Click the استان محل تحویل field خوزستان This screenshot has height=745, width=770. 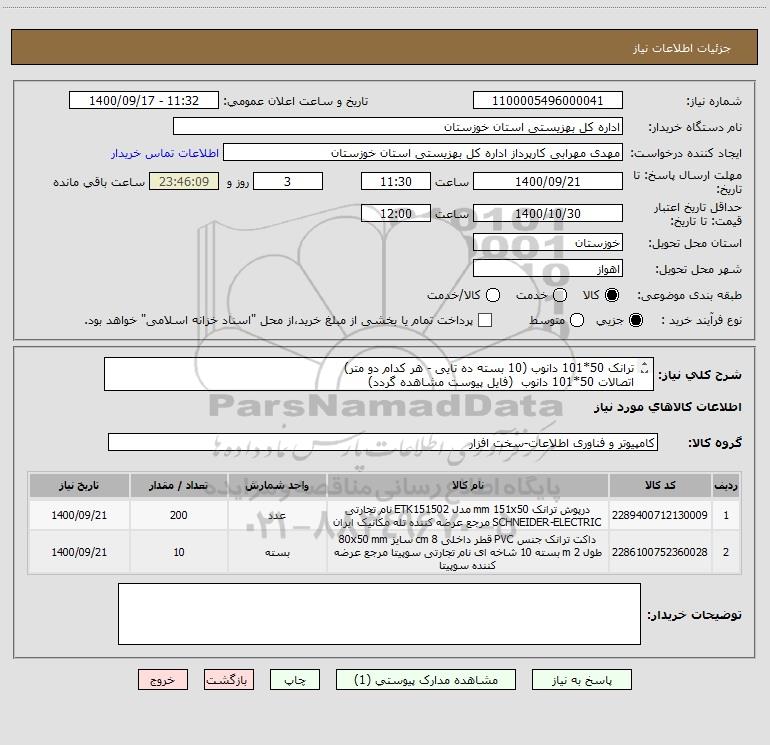(548, 243)
